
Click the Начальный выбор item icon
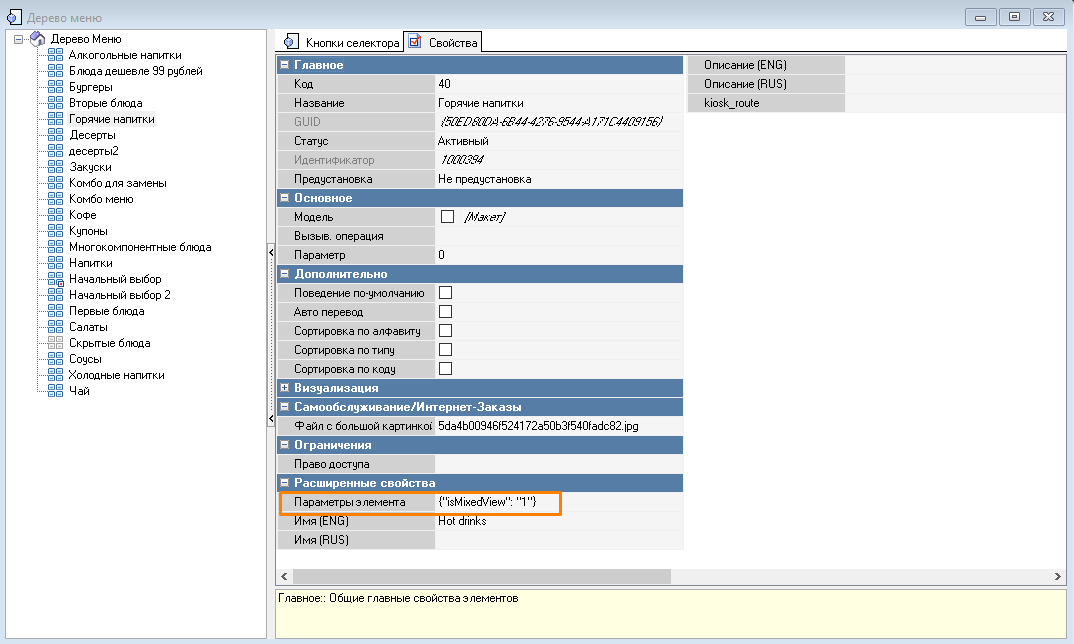pyautogui.click(x=56, y=279)
